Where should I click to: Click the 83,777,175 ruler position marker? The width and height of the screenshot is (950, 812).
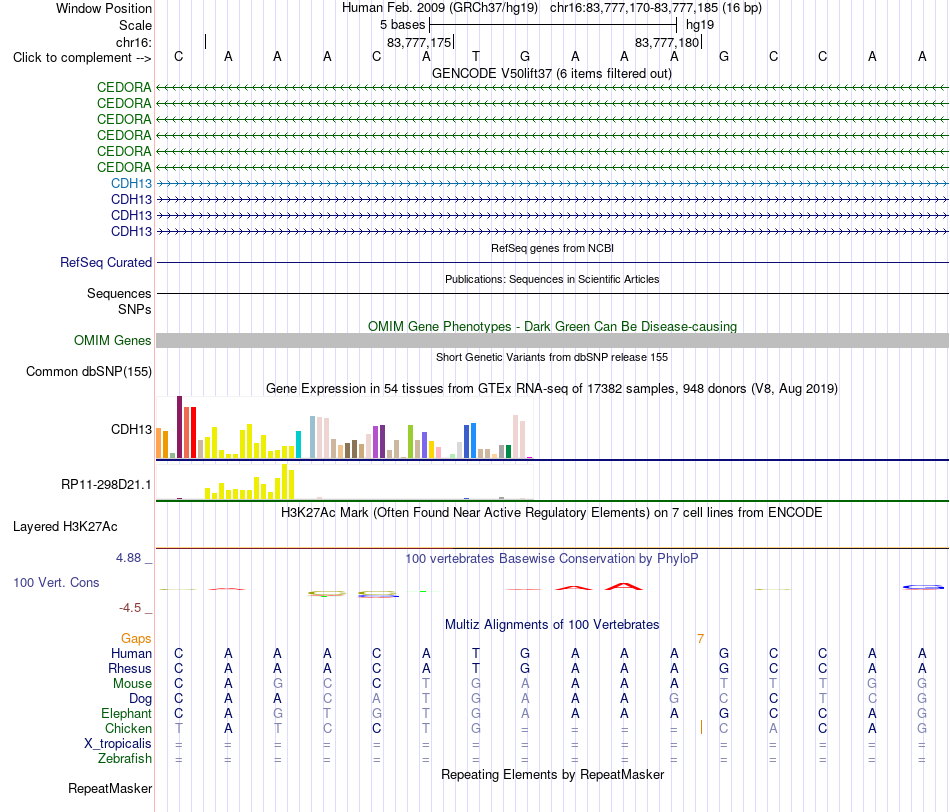coord(419,43)
